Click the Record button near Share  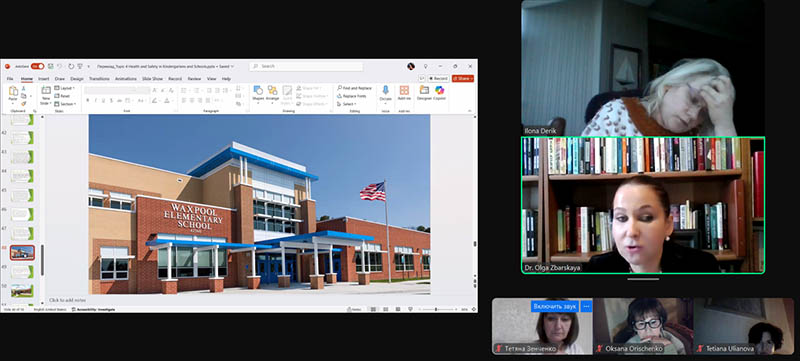pos(438,79)
